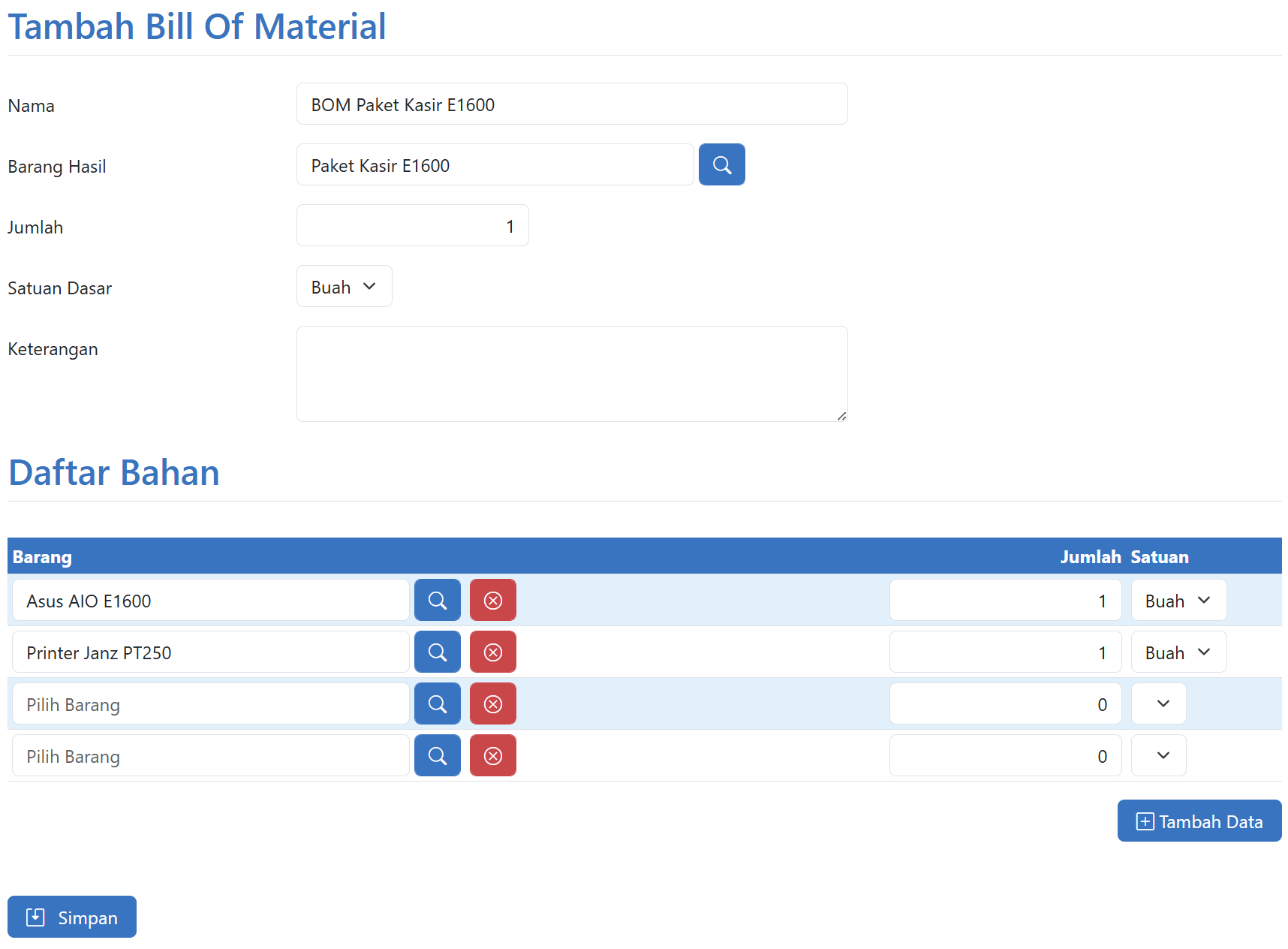The width and height of the screenshot is (1288, 949).
Task: Click the Keterangan resize handle corner
Action: coord(841,415)
